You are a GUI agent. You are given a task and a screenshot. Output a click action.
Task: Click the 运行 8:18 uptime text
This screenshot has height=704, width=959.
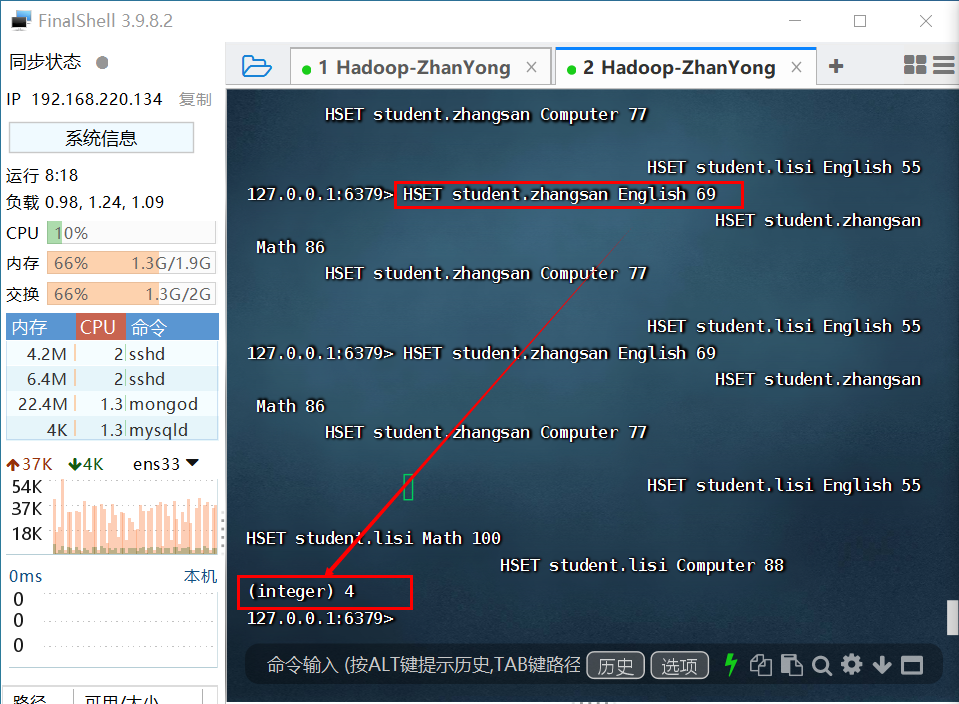point(42,176)
